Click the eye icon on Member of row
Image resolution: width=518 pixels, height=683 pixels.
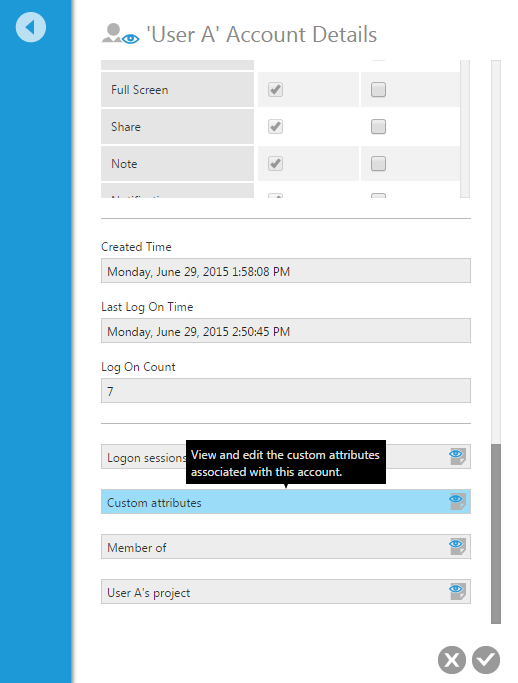pos(457,546)
